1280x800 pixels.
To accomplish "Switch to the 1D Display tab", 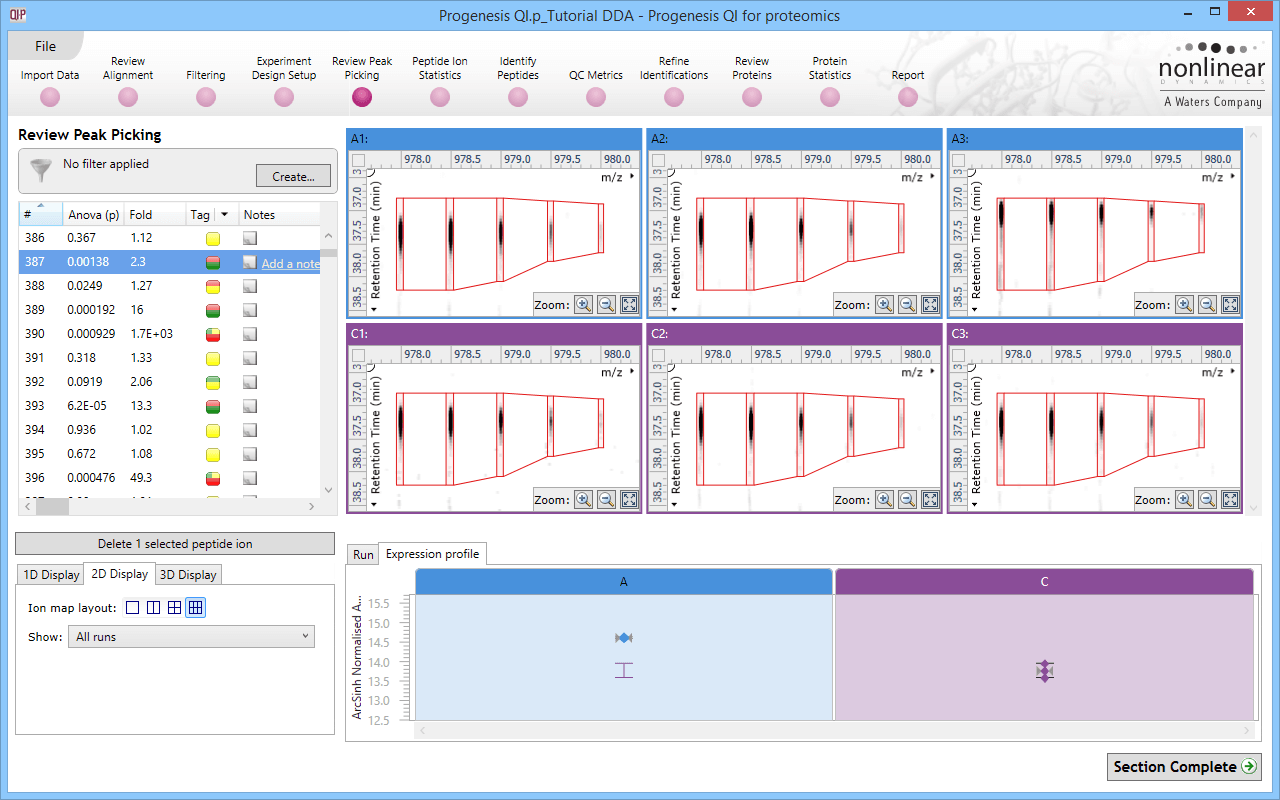I will click(x=51, y=575).
